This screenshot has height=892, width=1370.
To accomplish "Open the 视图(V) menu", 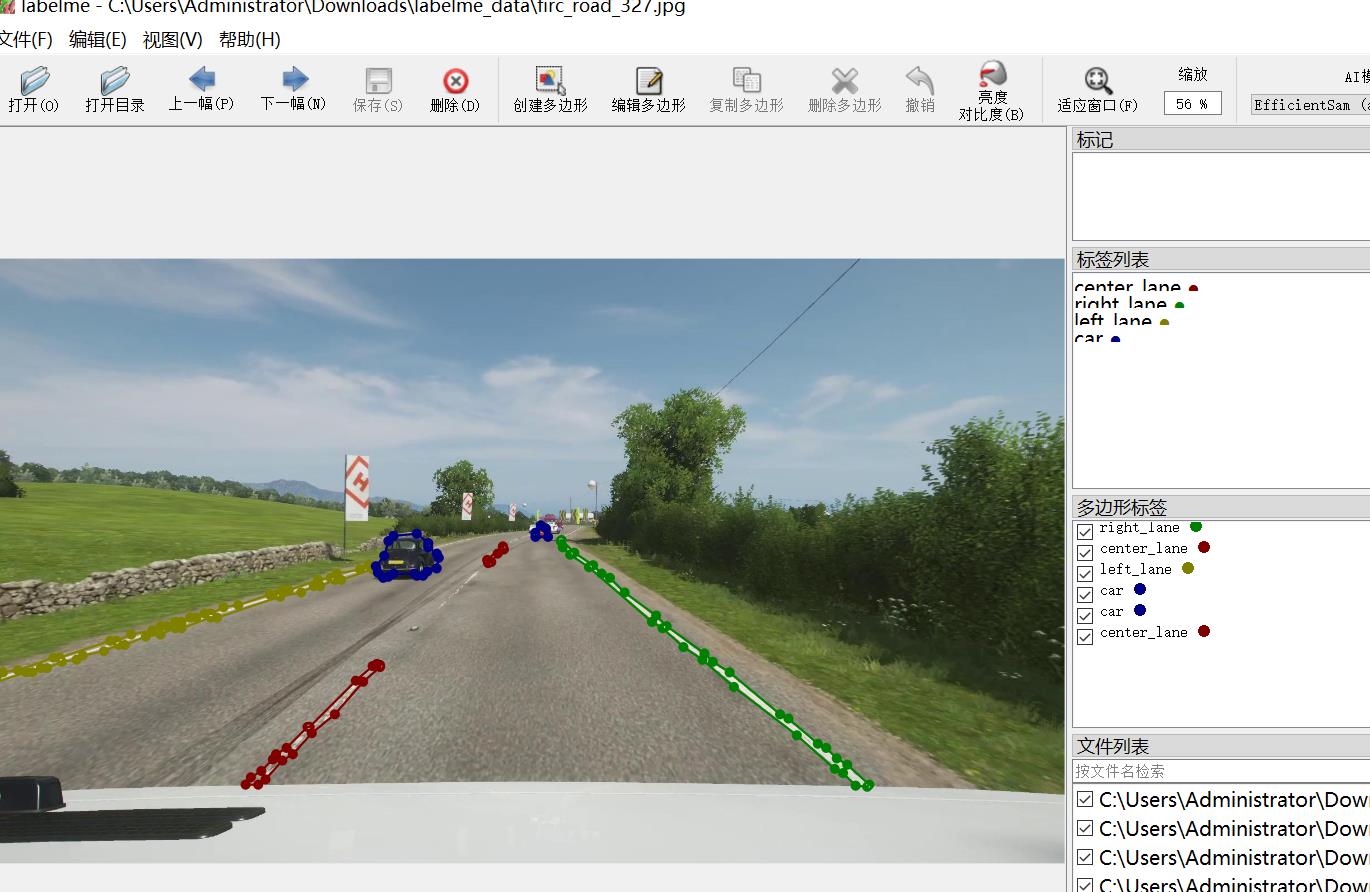I will [x=172, y=40].
